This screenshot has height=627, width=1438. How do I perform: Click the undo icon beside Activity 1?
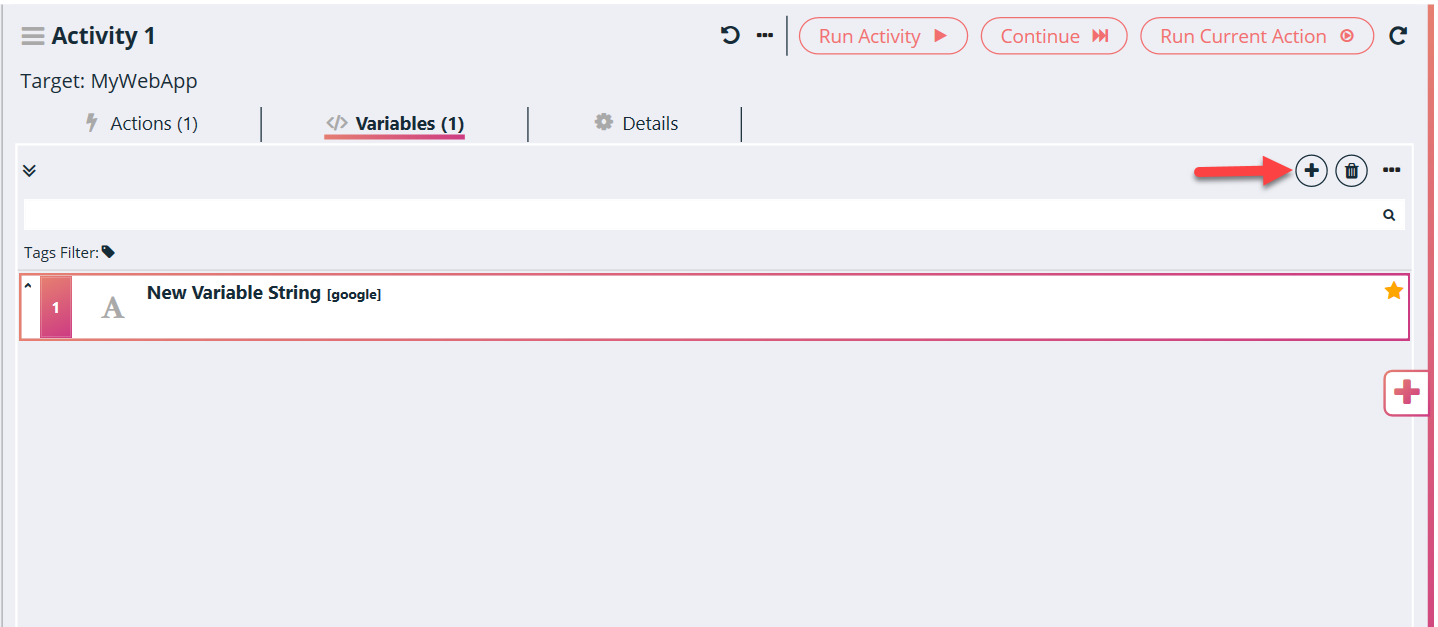(x=730, y=36)
